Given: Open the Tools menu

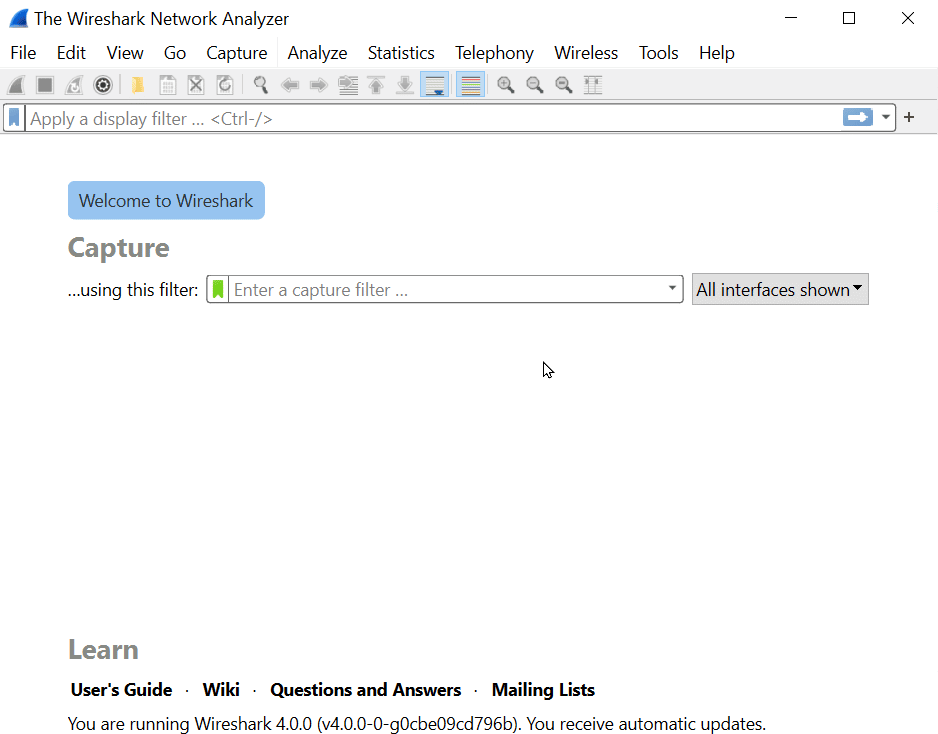Looking at the screenshot, I should pos(659,53).
